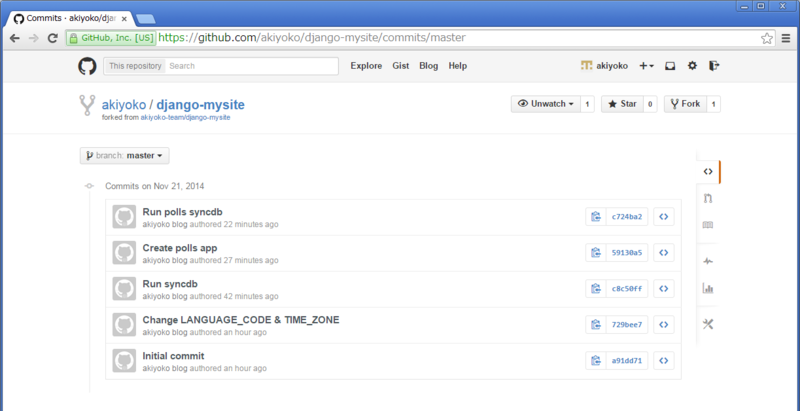Open the Explore menu item
The height and width of the screenshot is (411, 800).
tap(366, 66)
